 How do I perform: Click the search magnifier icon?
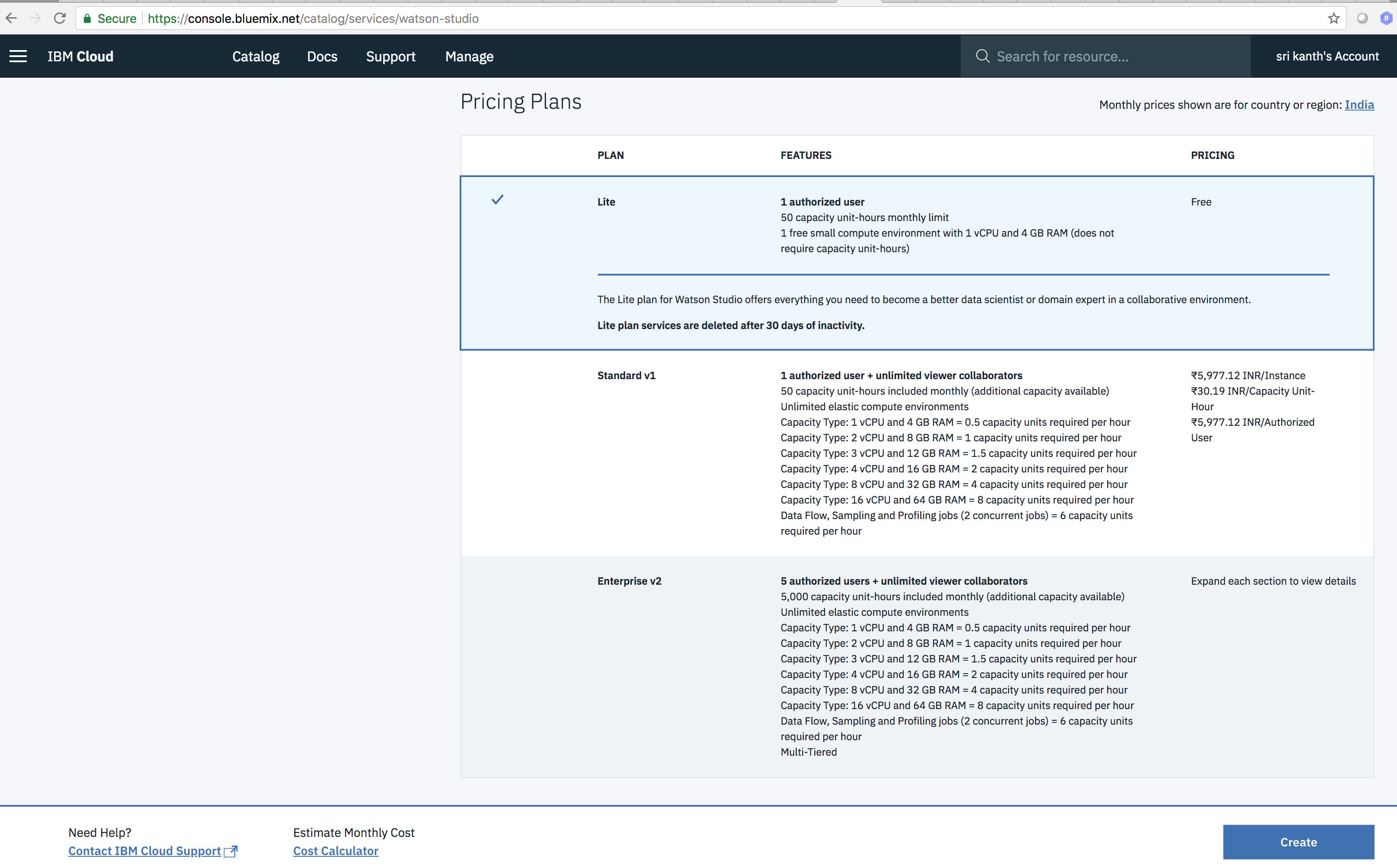982,56
